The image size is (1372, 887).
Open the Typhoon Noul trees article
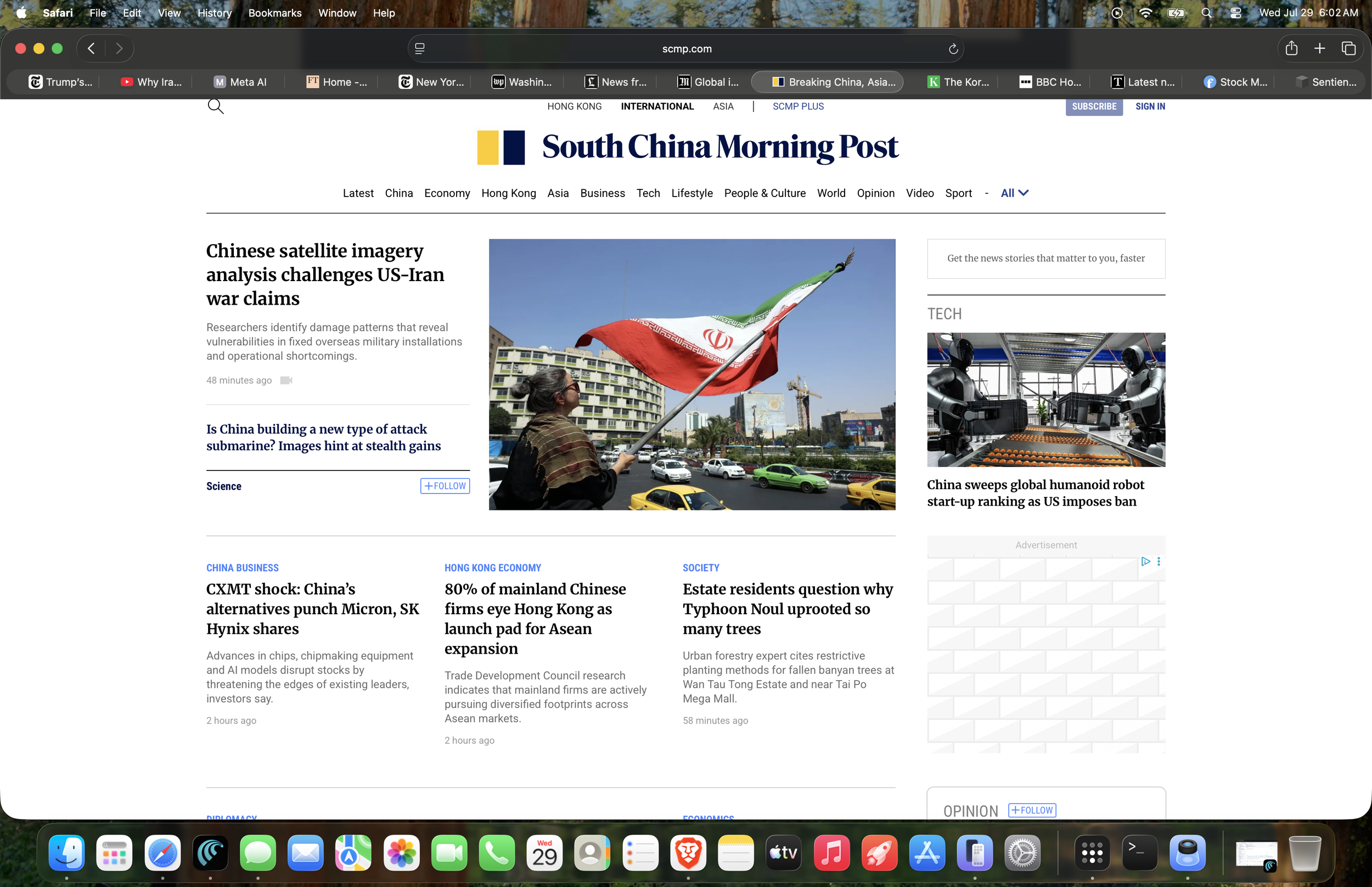point(788,609)
